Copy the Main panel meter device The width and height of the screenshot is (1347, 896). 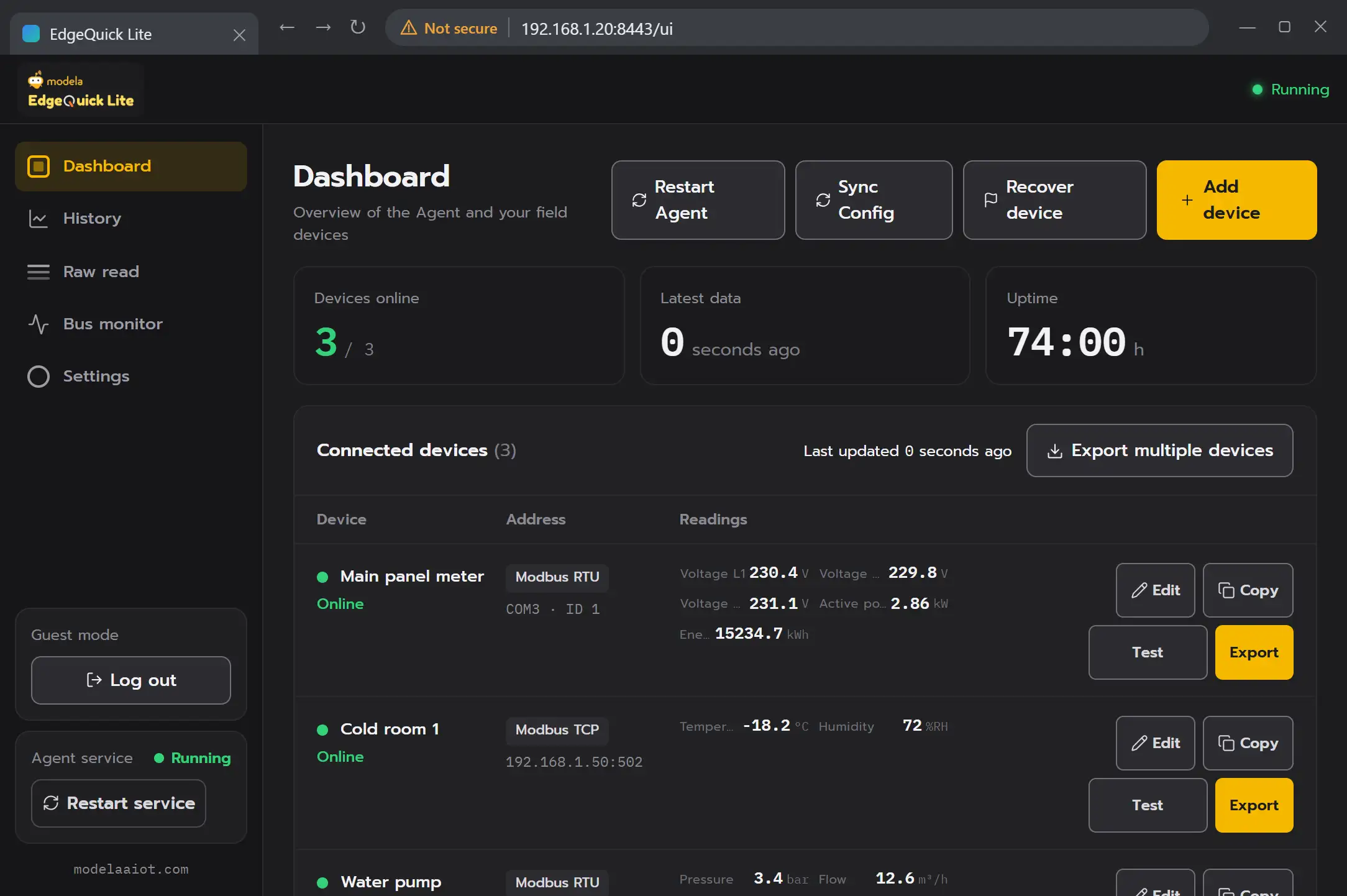pos(1248,590)
